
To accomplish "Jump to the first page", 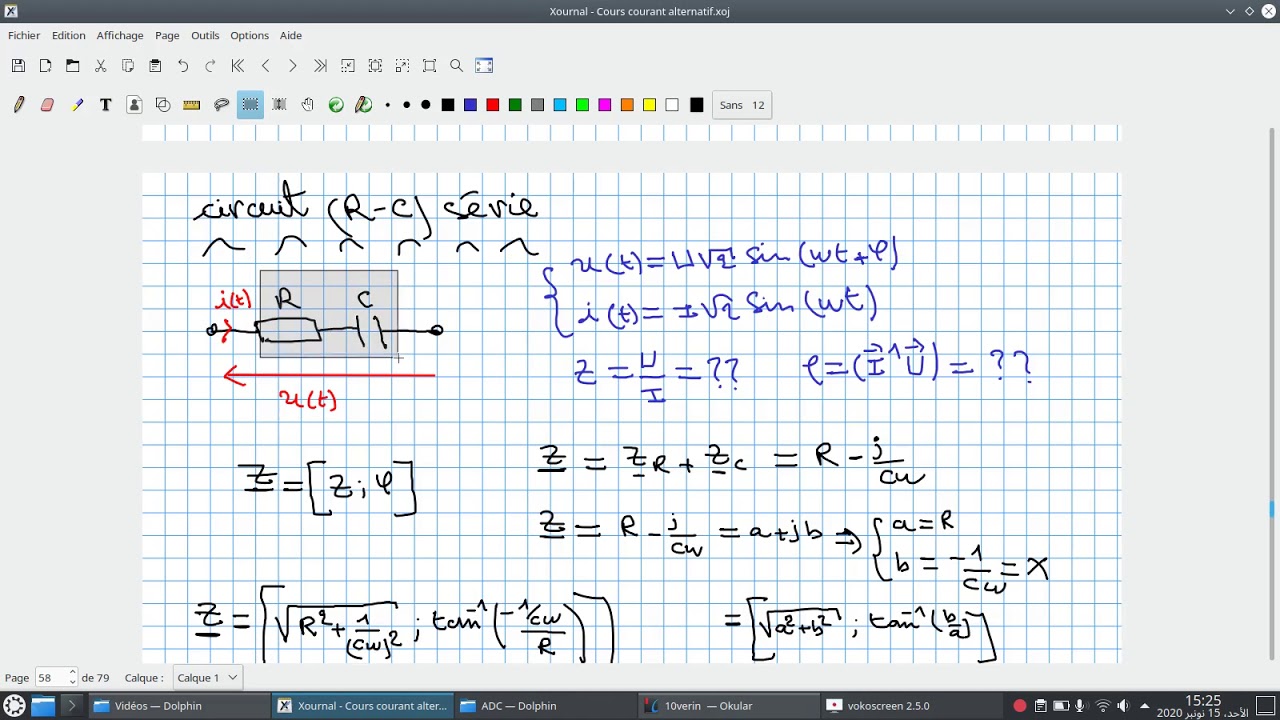I will click(x=238, y=66).
